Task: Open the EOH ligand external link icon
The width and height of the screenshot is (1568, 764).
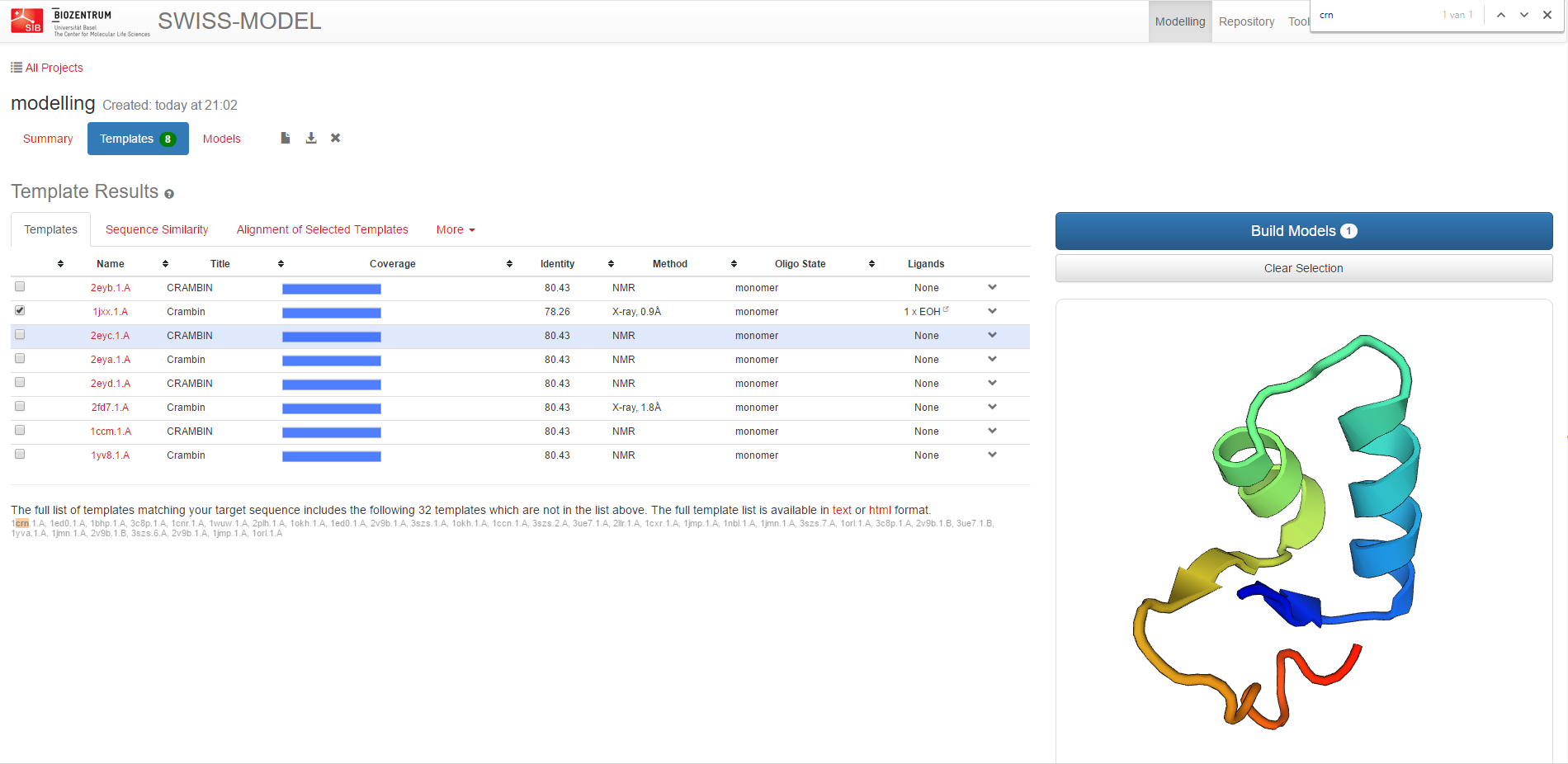Action: (946, 309)
